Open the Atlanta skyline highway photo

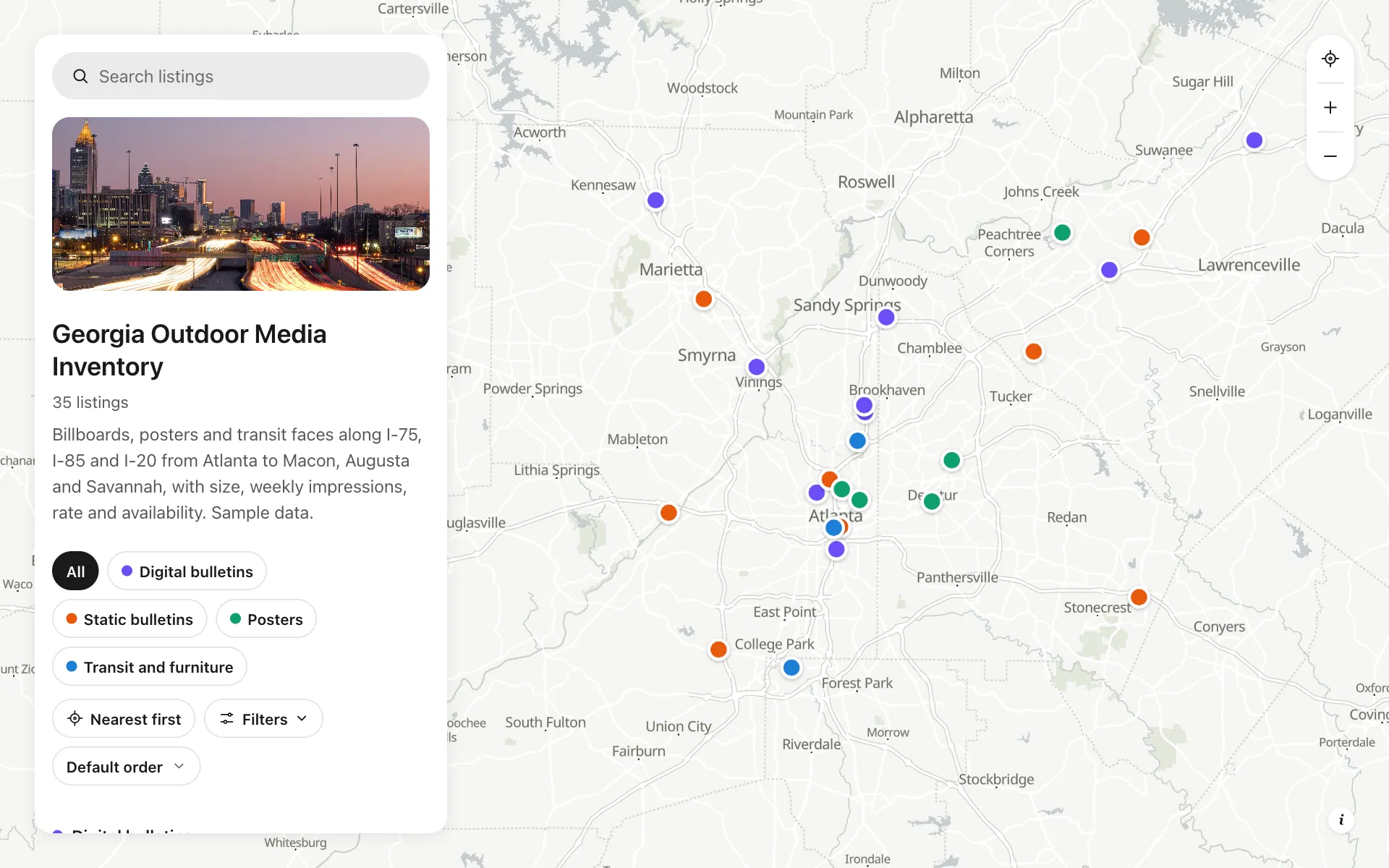pos(241,204)
